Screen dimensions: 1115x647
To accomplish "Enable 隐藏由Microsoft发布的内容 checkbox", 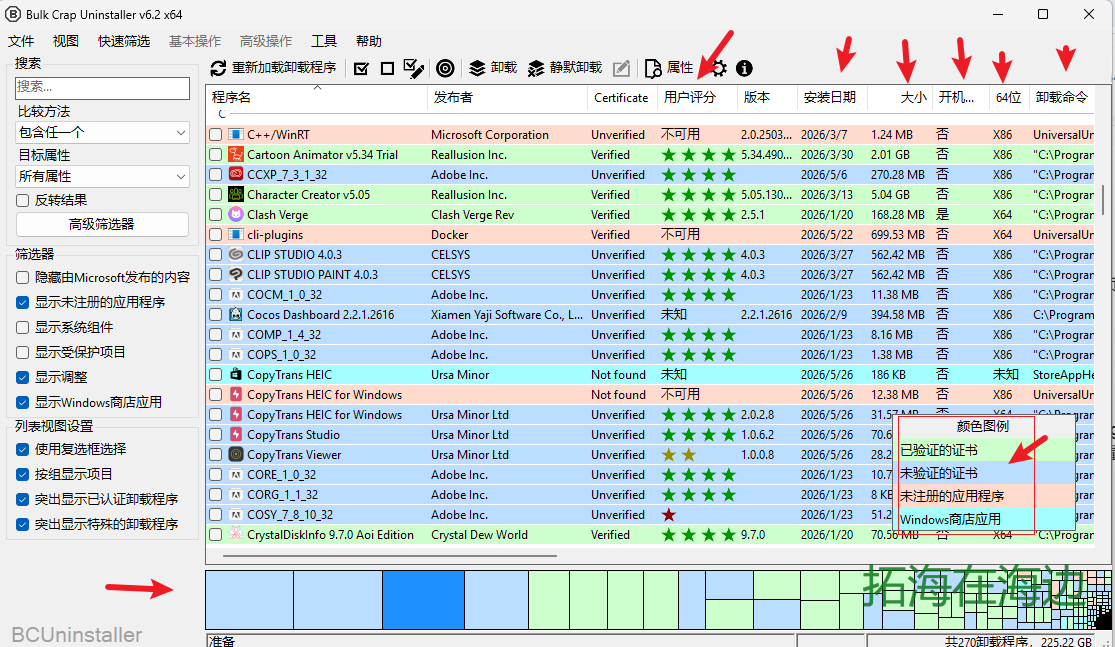I will (23, 277).
